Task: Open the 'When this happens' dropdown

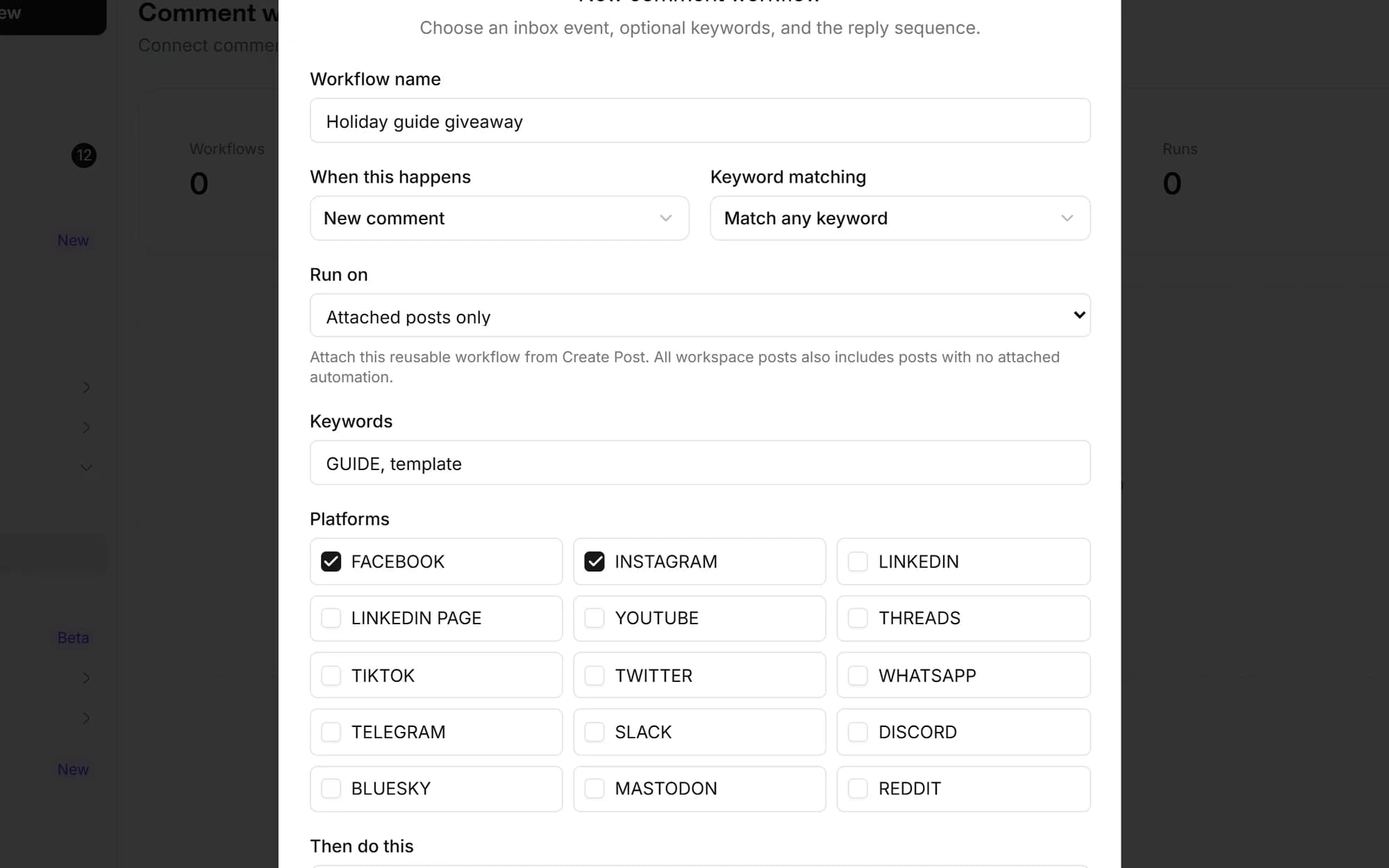Action: [x=499, y=218]
